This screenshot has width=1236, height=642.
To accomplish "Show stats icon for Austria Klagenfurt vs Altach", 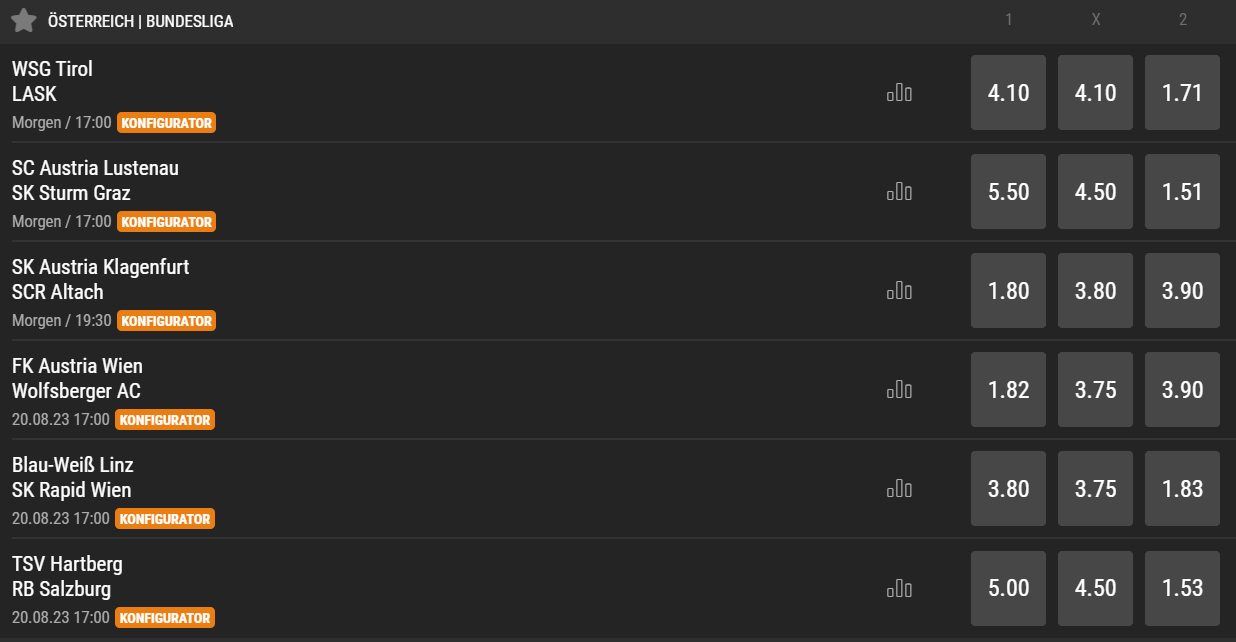I will (899, 291).
